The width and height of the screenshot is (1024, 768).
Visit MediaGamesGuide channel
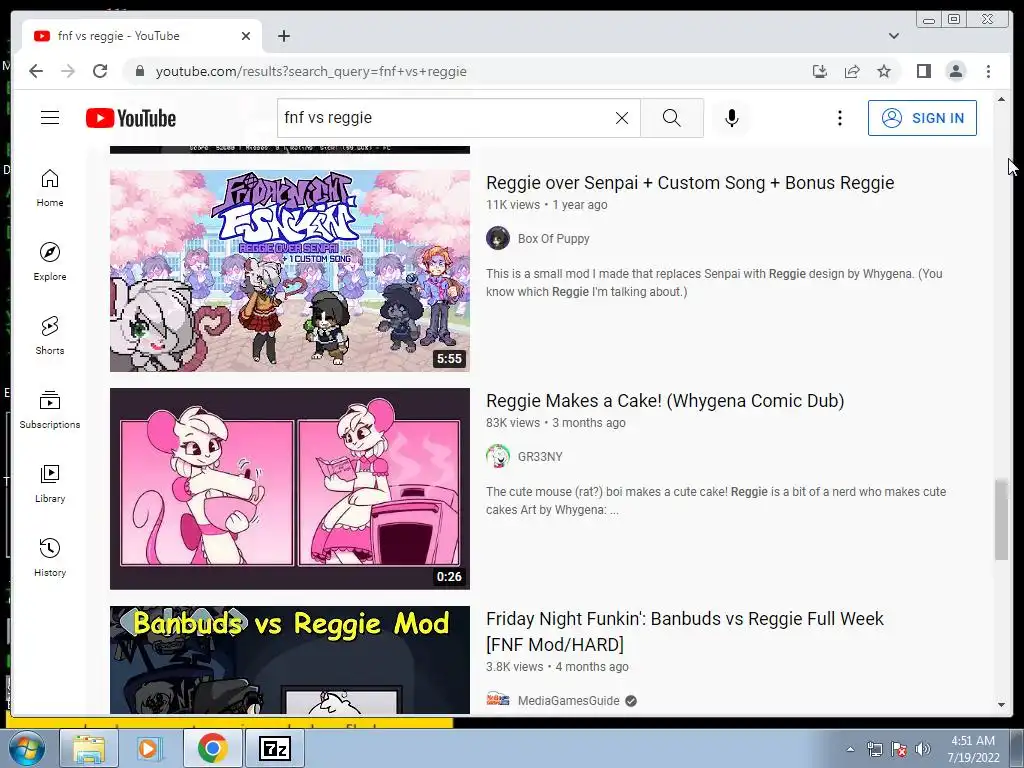tap(568, 700)
